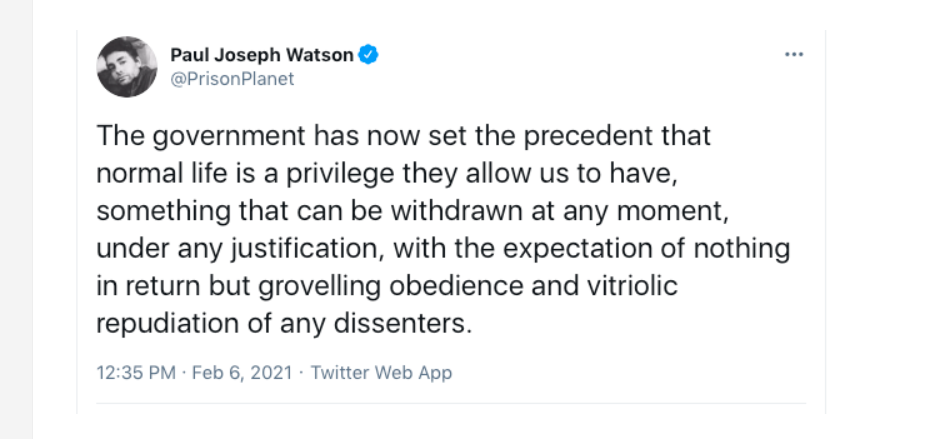Click the gray left page margin strip
939x439 pixels.
(x=16, y=219)
